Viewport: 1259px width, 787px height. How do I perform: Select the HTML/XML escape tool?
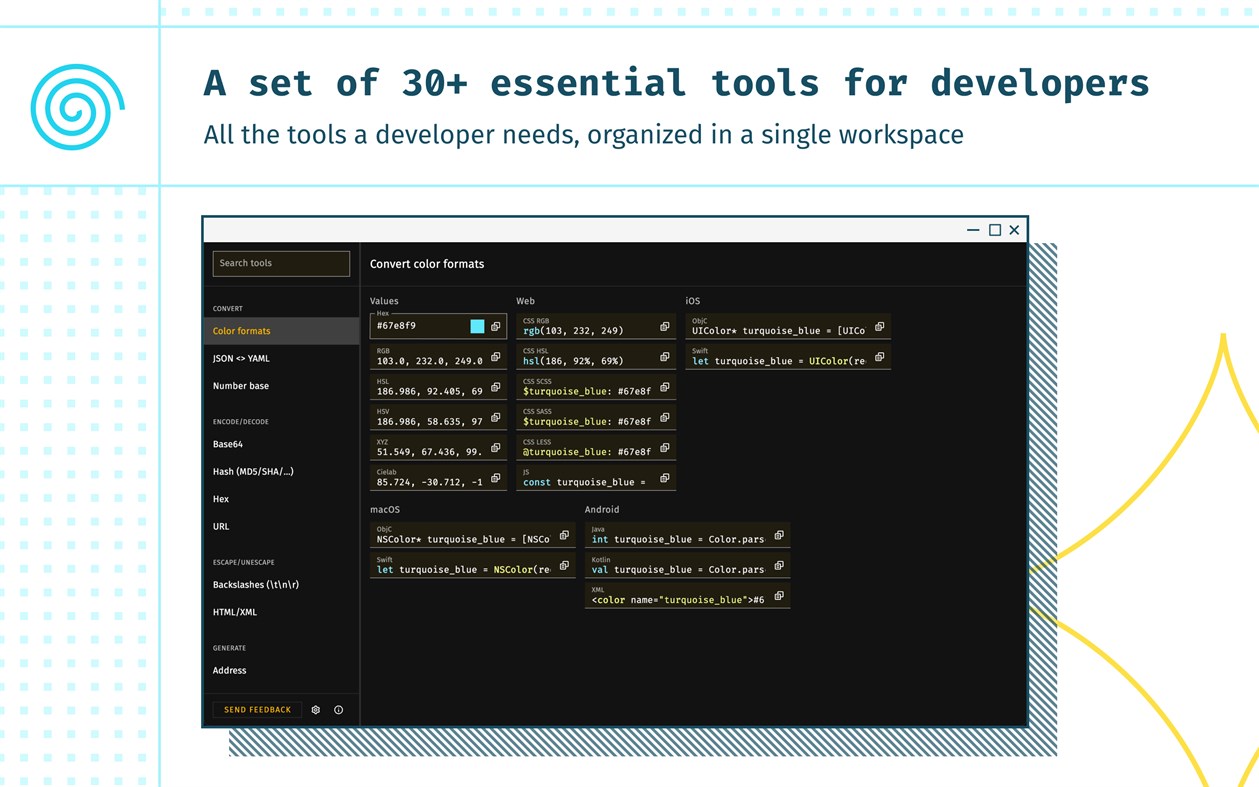pyautogui.click(x=234, y=612)
